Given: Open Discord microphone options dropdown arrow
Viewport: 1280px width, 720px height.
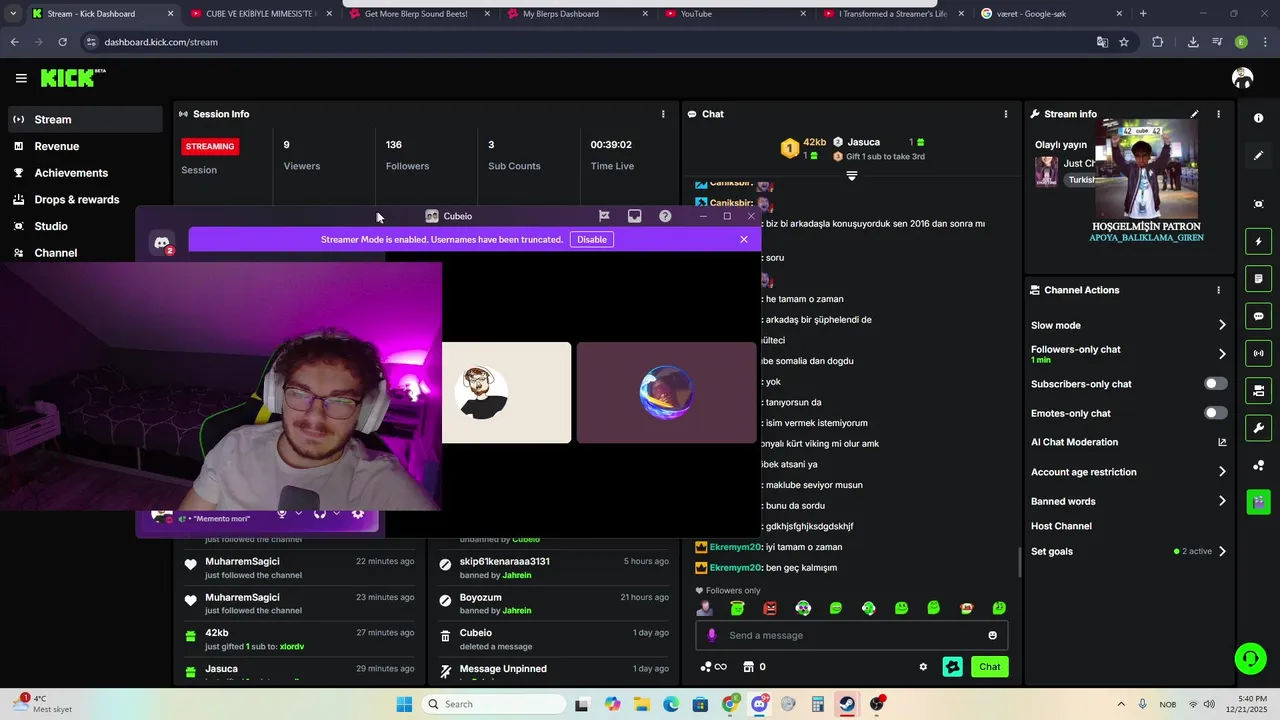Looking at the screenshot, I should (x=298, y=514).
